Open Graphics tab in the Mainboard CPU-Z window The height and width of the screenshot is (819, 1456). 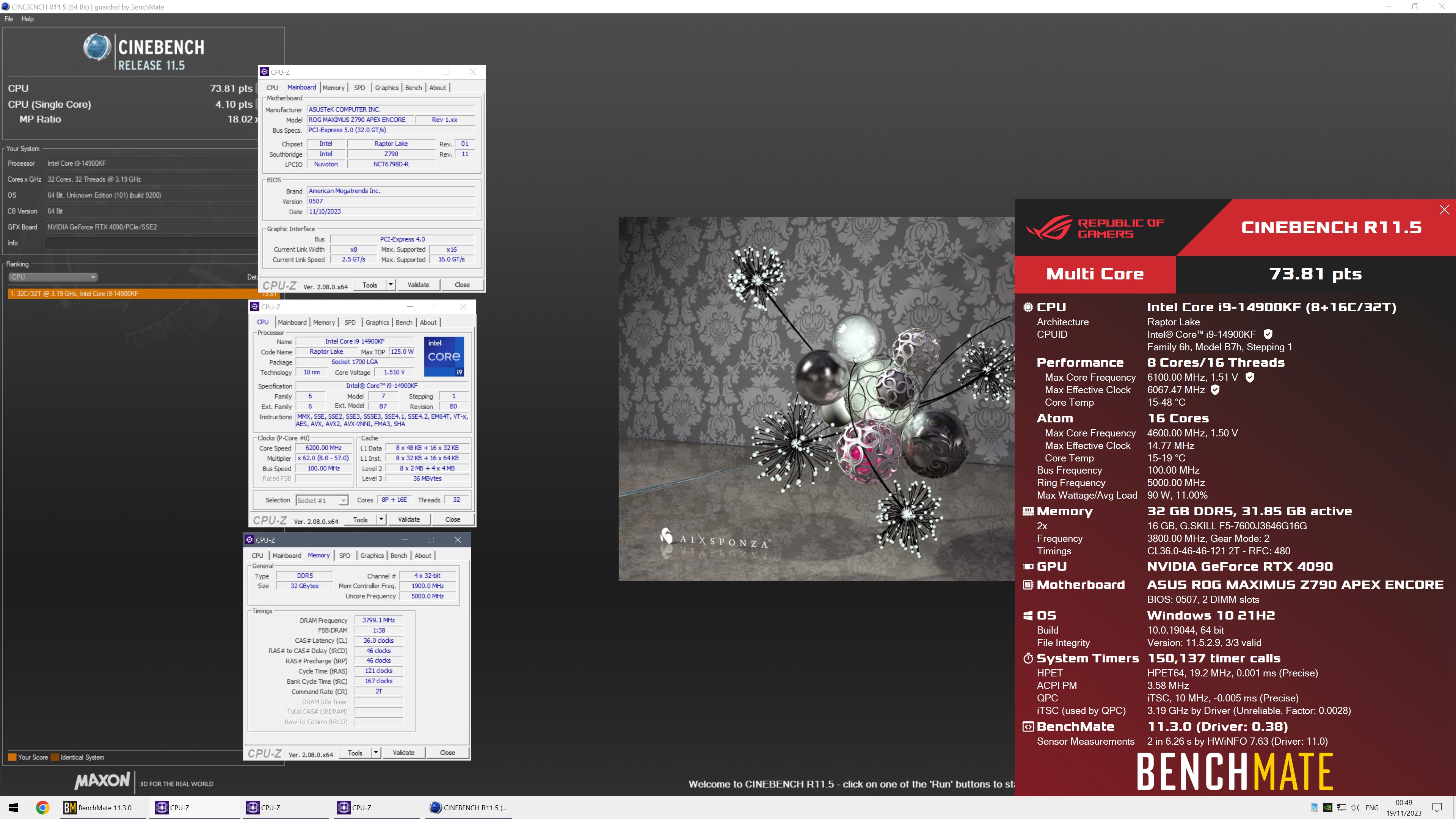[387, 88]
